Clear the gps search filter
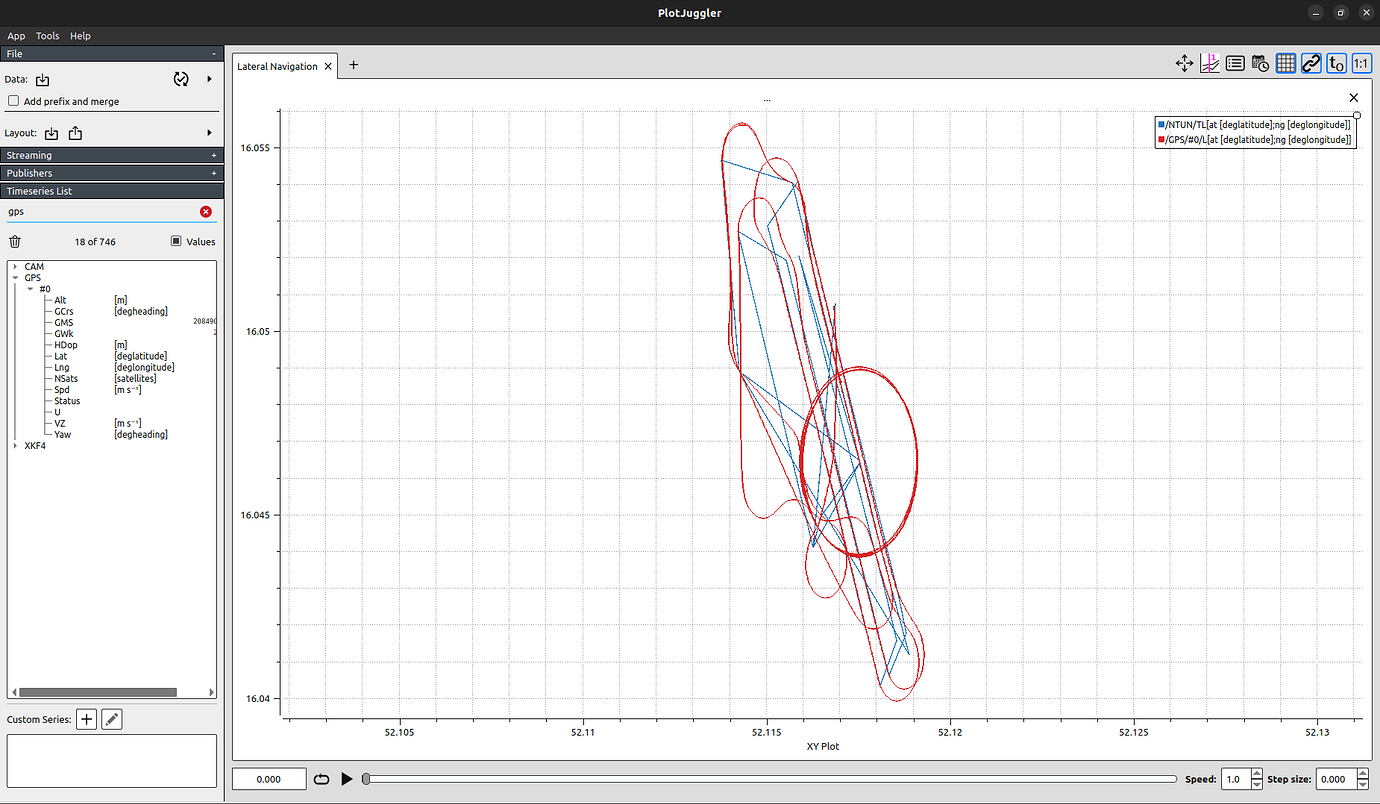Screen dimensions: 1380x804 click(206, 211)
